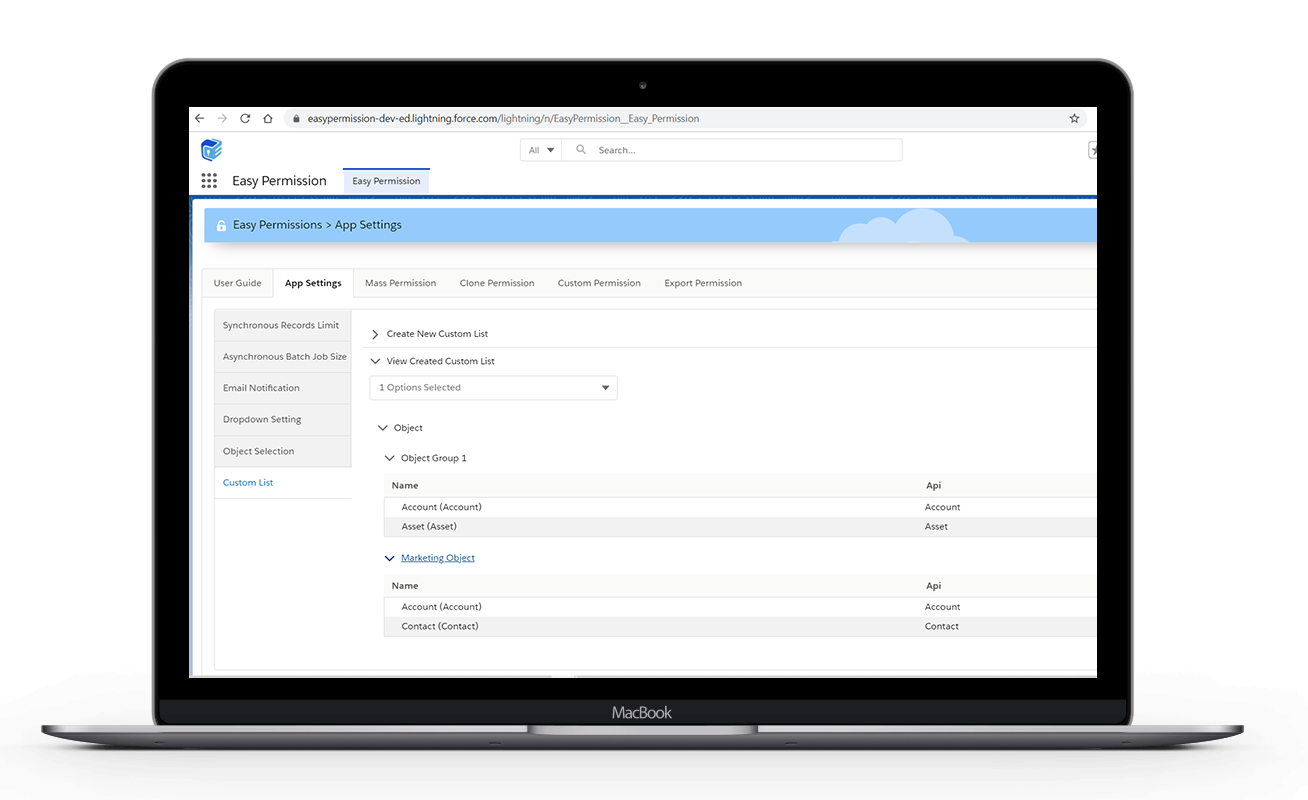Collapse the Marketing Object chevron
The width and height of the screenshot is (1308, 800).
(390, 558)
